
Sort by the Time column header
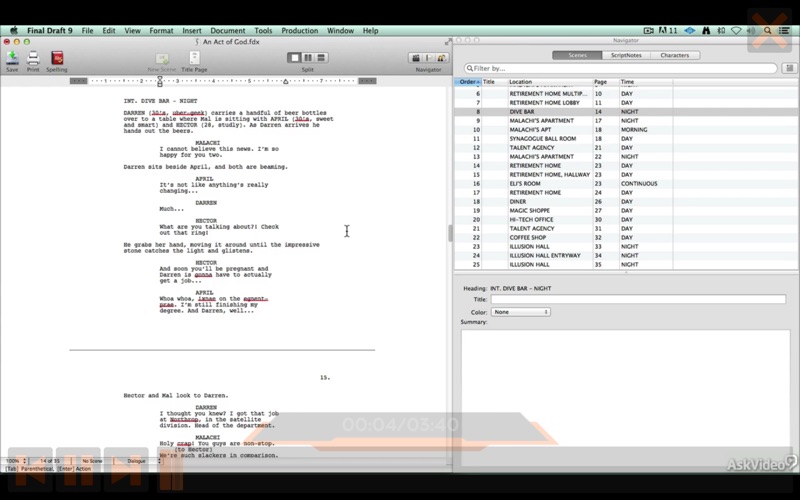(645, 82)
